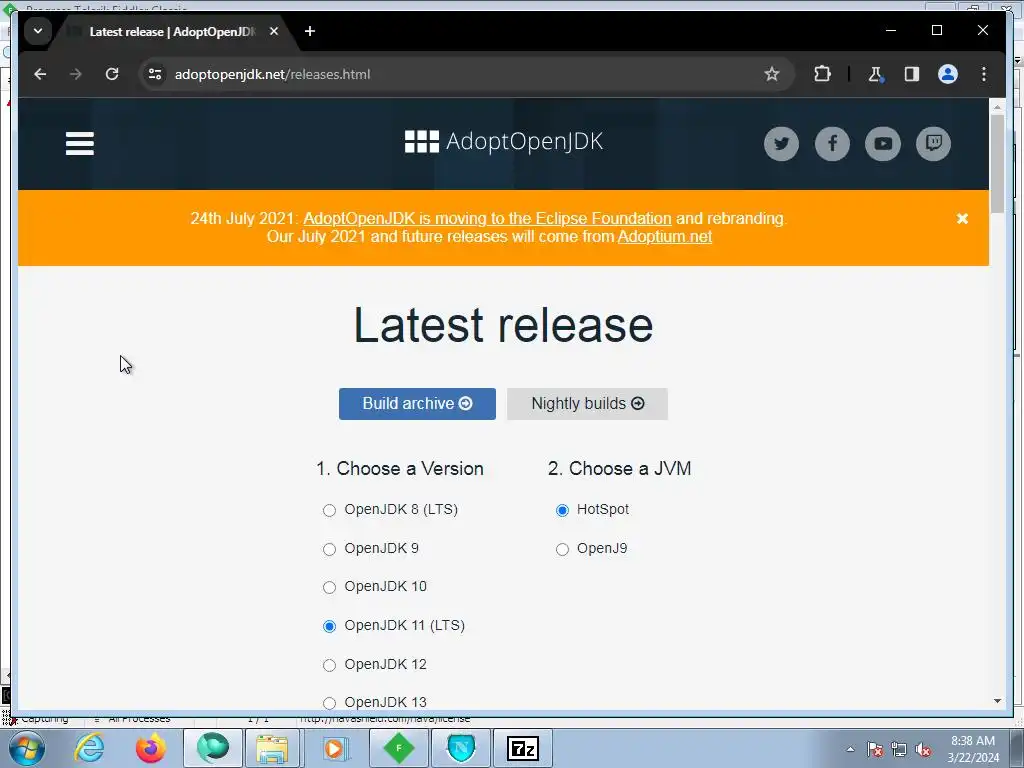
Task: Open the Twitch social icon
Action: (933, 144)
